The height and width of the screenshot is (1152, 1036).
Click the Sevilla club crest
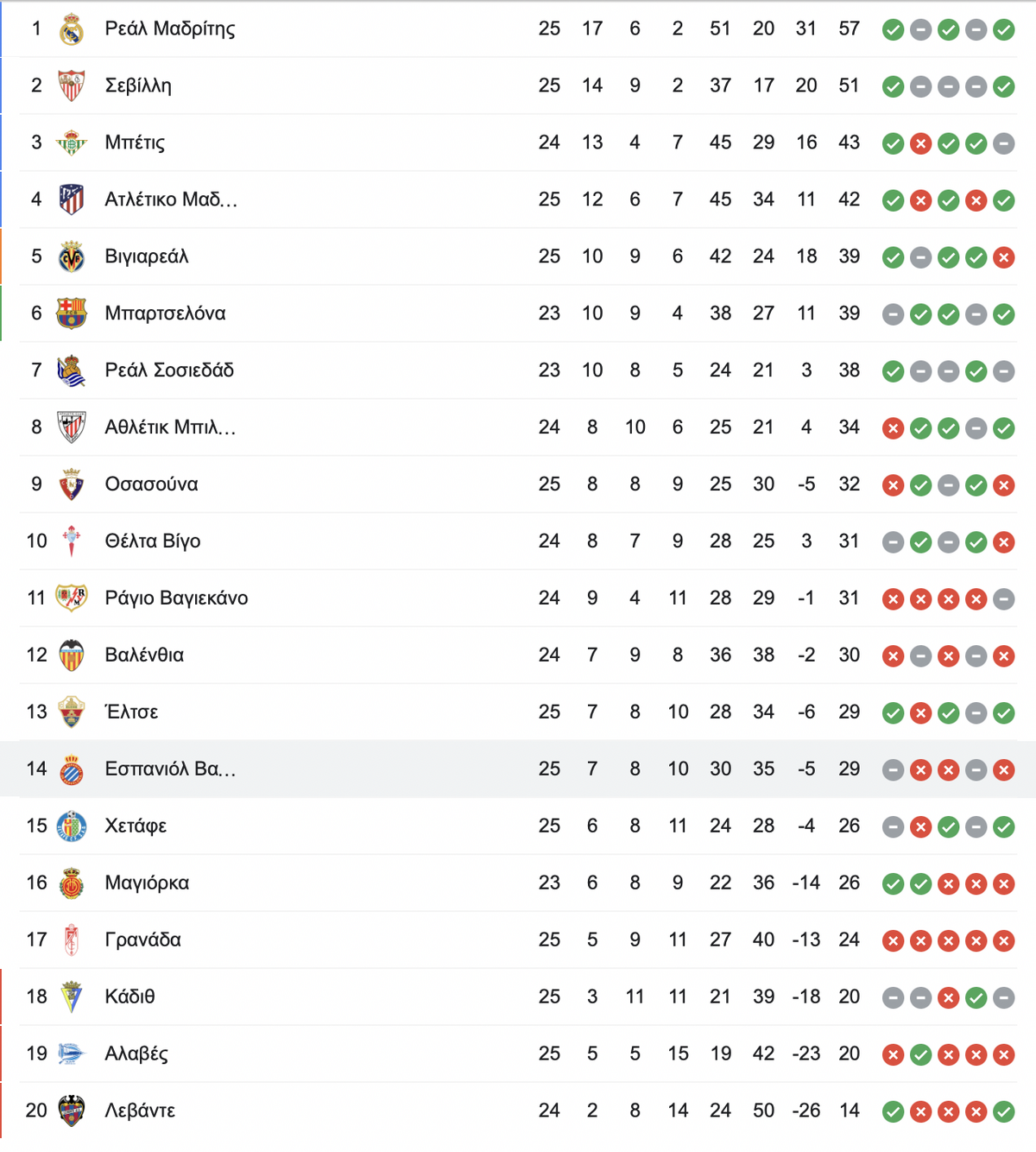(x=72, y=85)
